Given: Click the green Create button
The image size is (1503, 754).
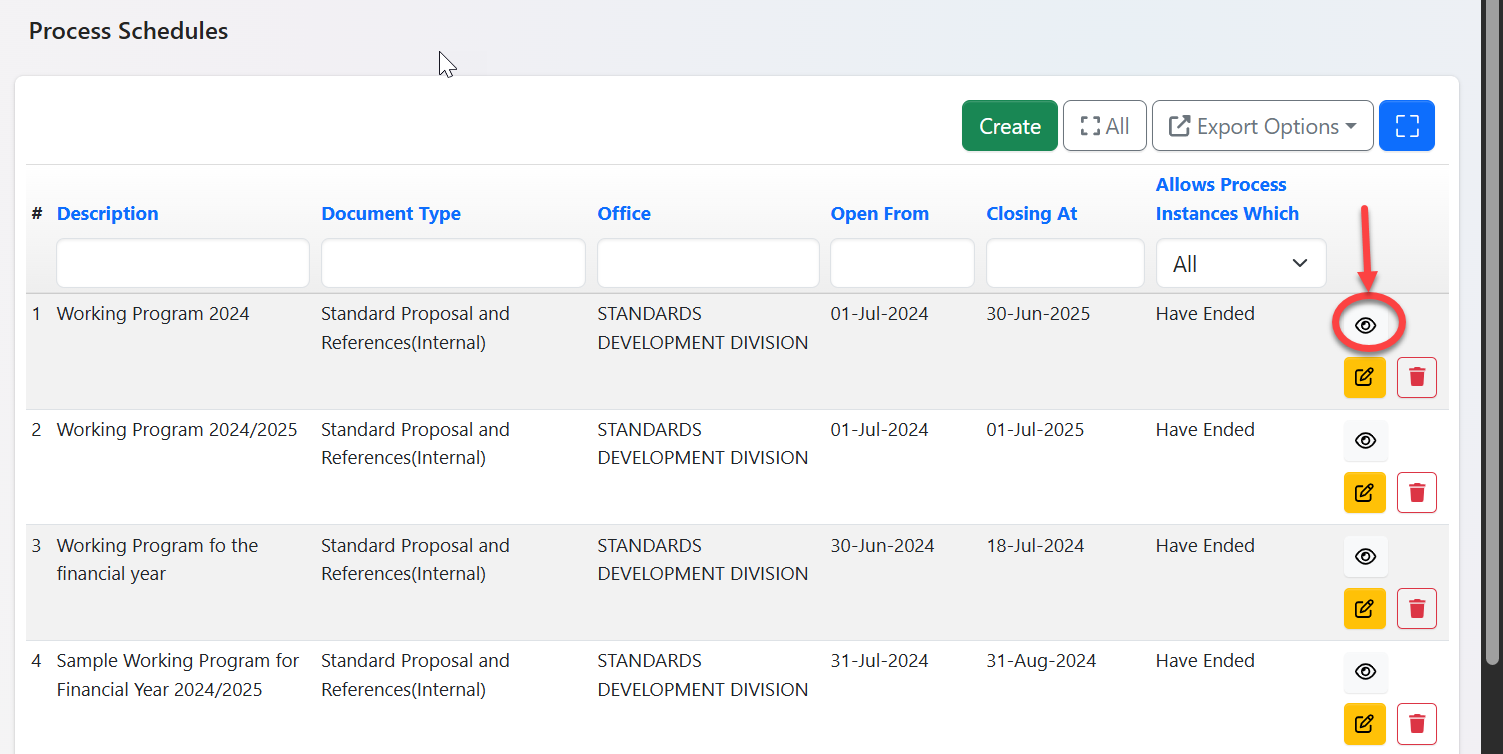Looking at the screenshot, I should pos(1009,126).
